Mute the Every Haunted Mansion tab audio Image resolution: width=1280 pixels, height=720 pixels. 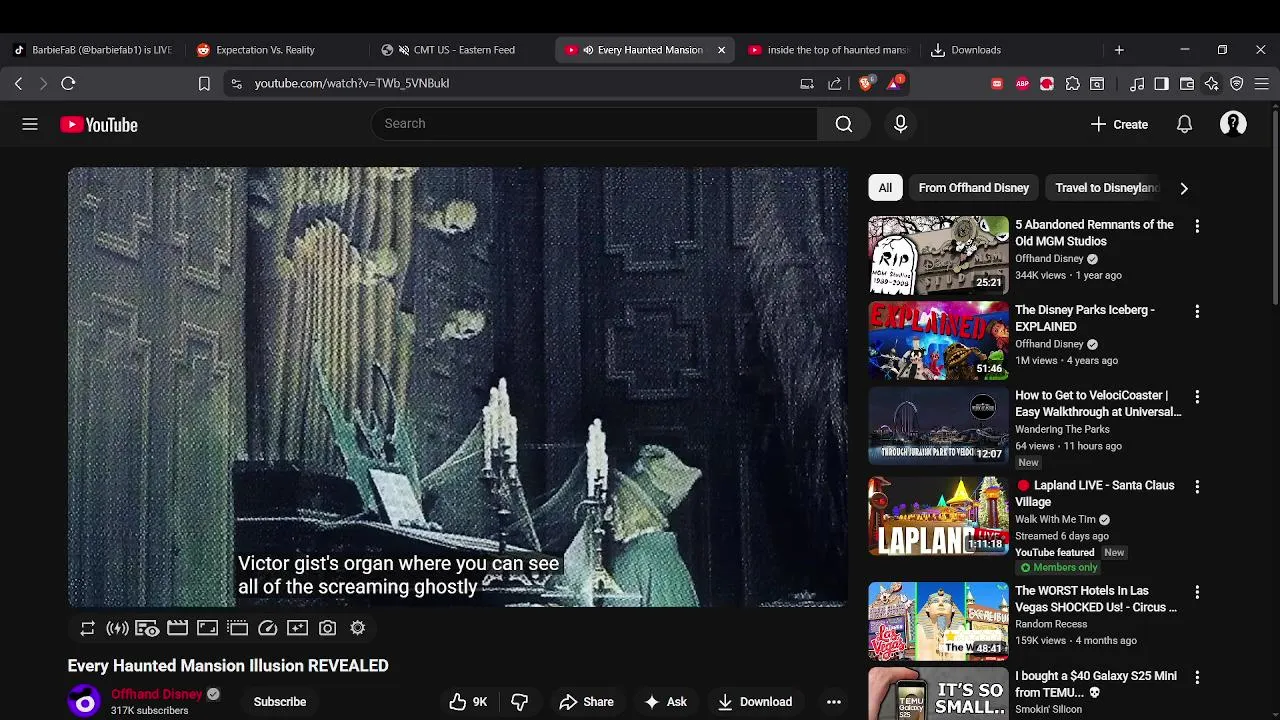click(588, 50)
